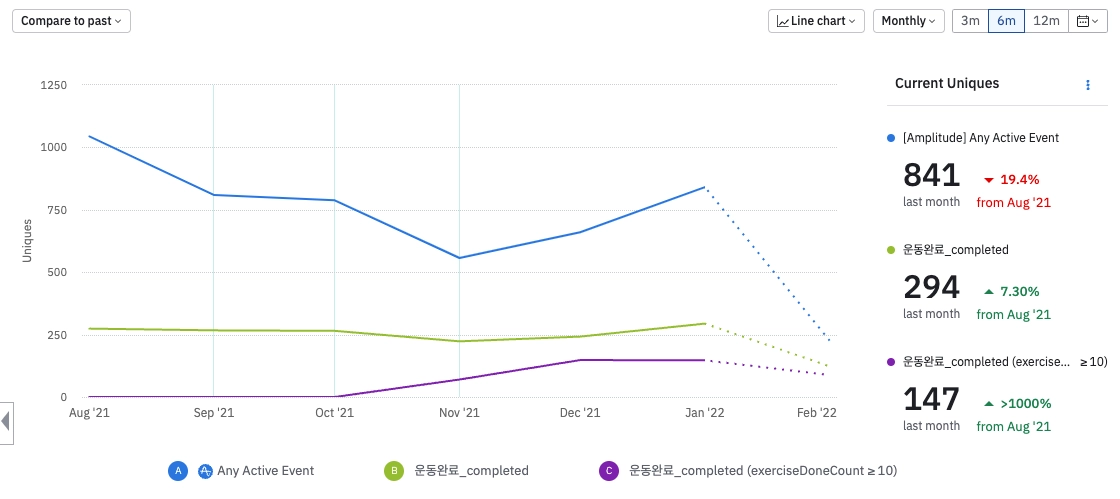Toggle Any Active Event legend series
Image resolution: width=1120 pixels, height=499 pixels.
265,471
